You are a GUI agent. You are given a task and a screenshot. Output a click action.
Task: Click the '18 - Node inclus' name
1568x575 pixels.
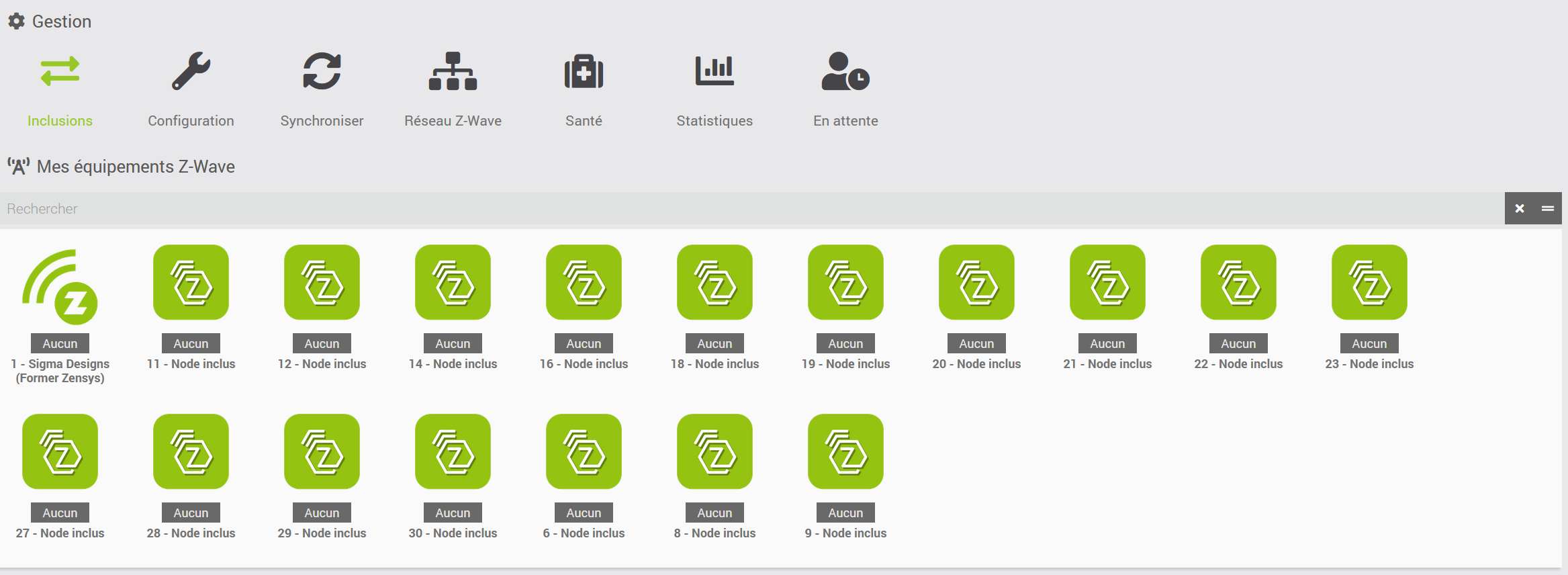(714, 364)
